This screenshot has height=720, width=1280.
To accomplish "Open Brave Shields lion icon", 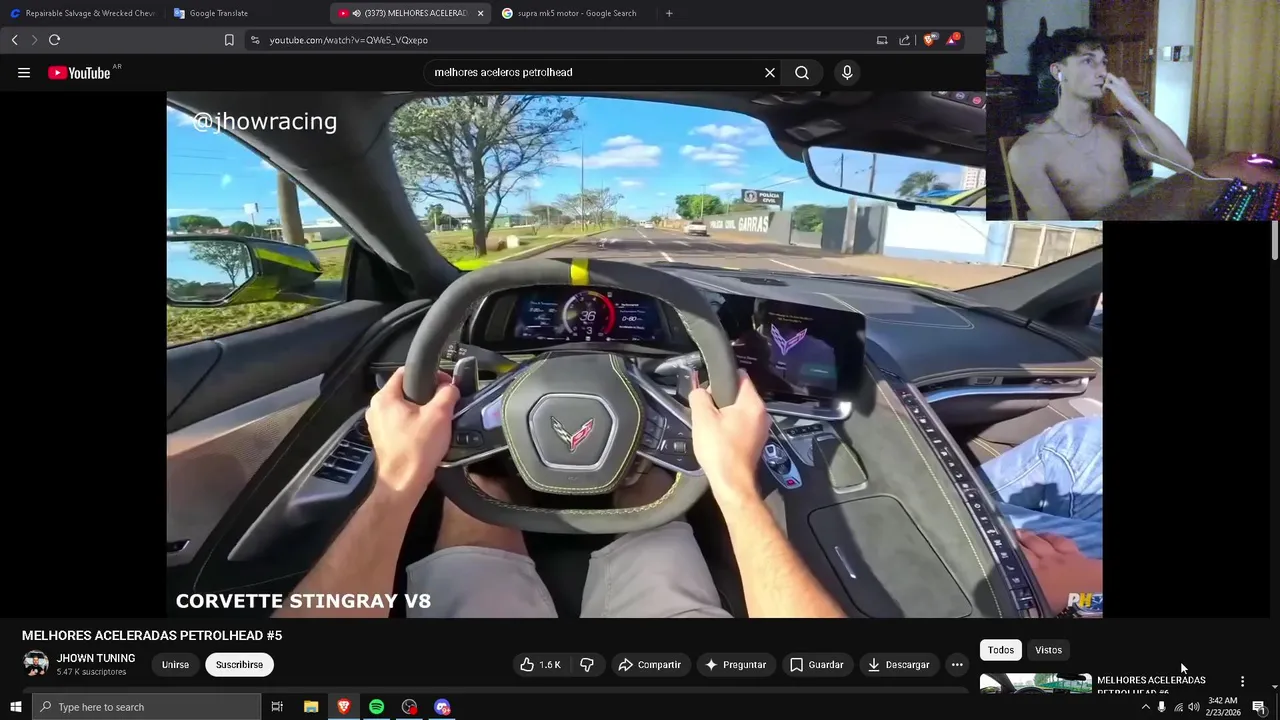I will (929, 40).
